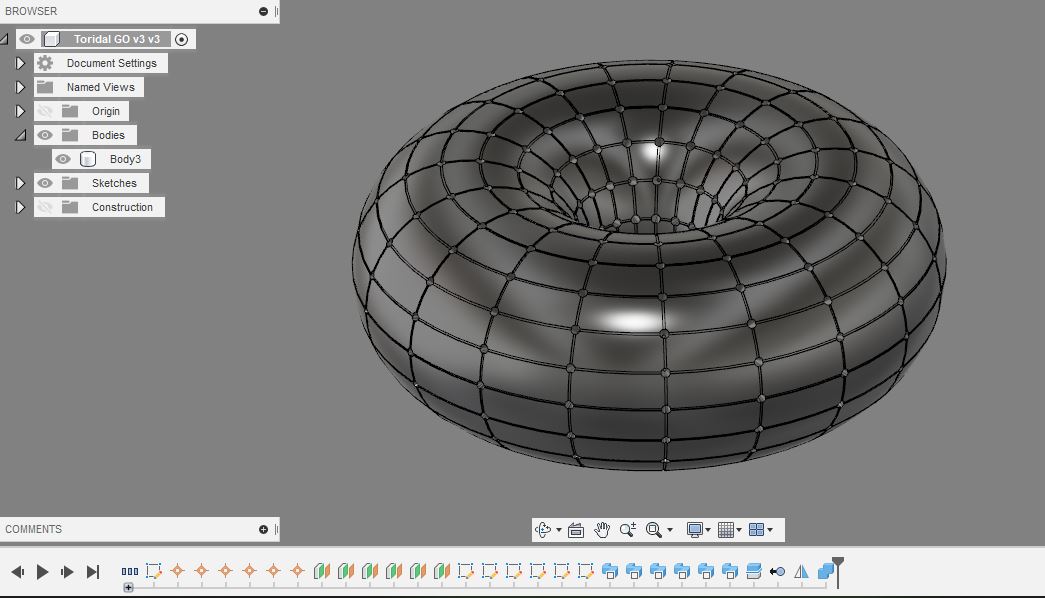Open Display Settings monitor icon
This screenshot has width=1045, height=598.
pyautogui.click(x=694, y=530)
